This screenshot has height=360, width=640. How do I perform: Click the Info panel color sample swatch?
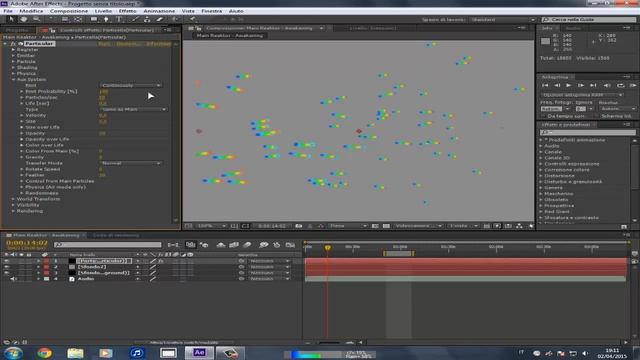[545, 41]
